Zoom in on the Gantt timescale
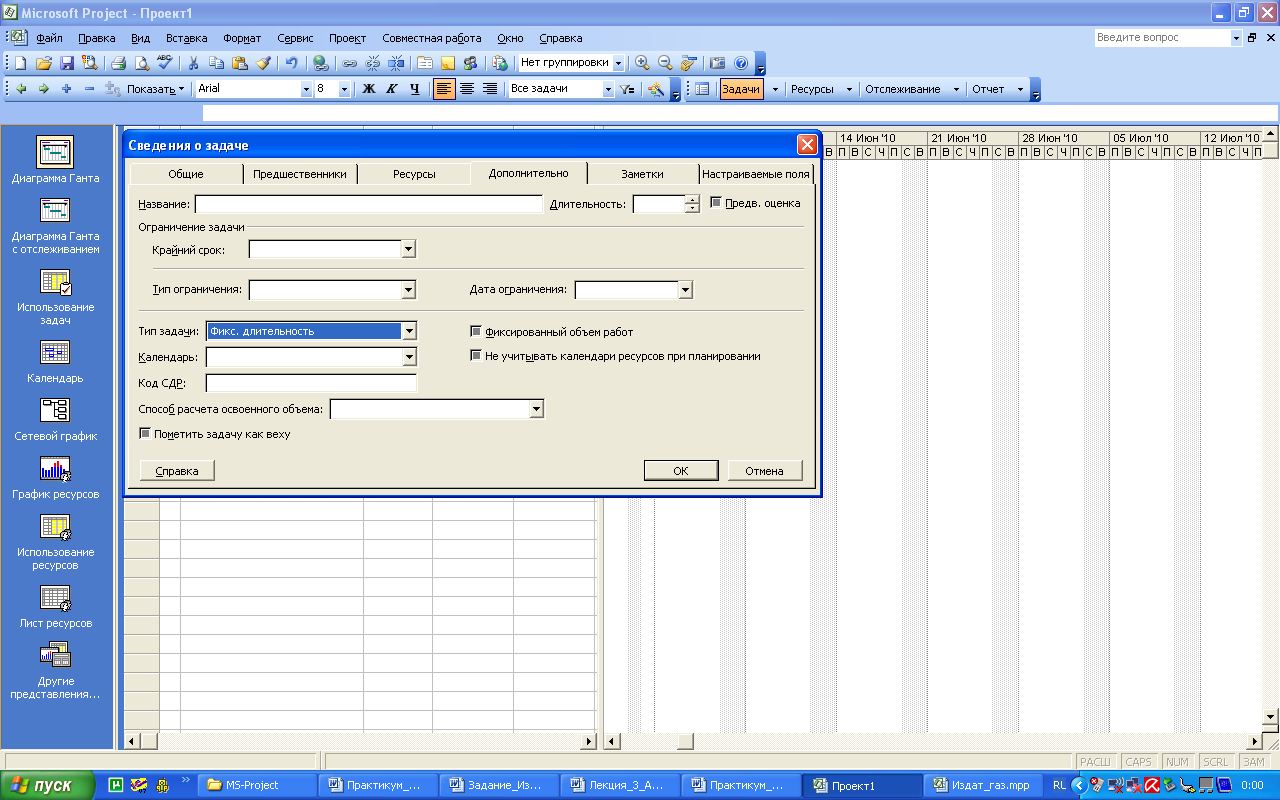 point(642,62)
